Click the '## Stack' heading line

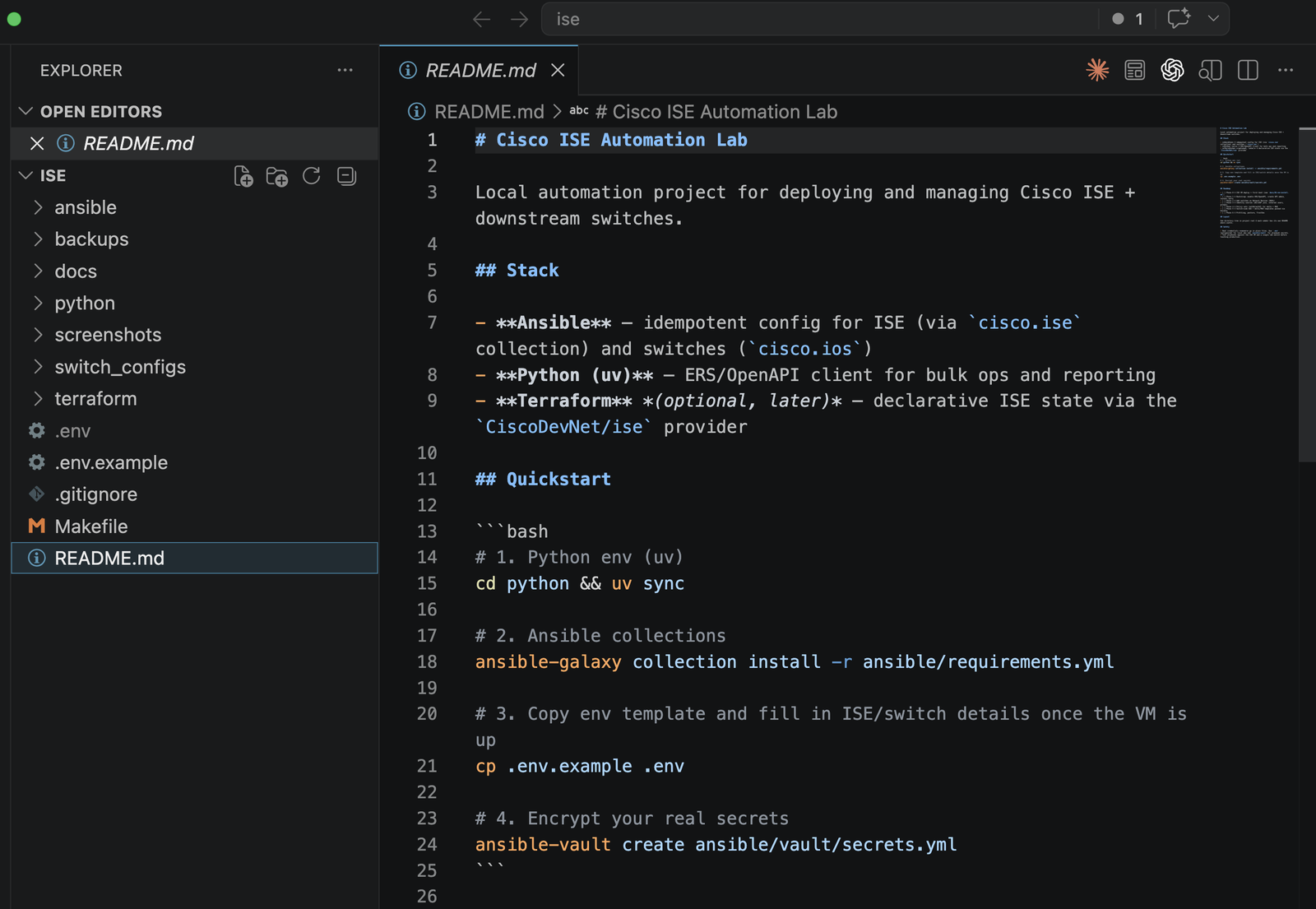point(517,270)
